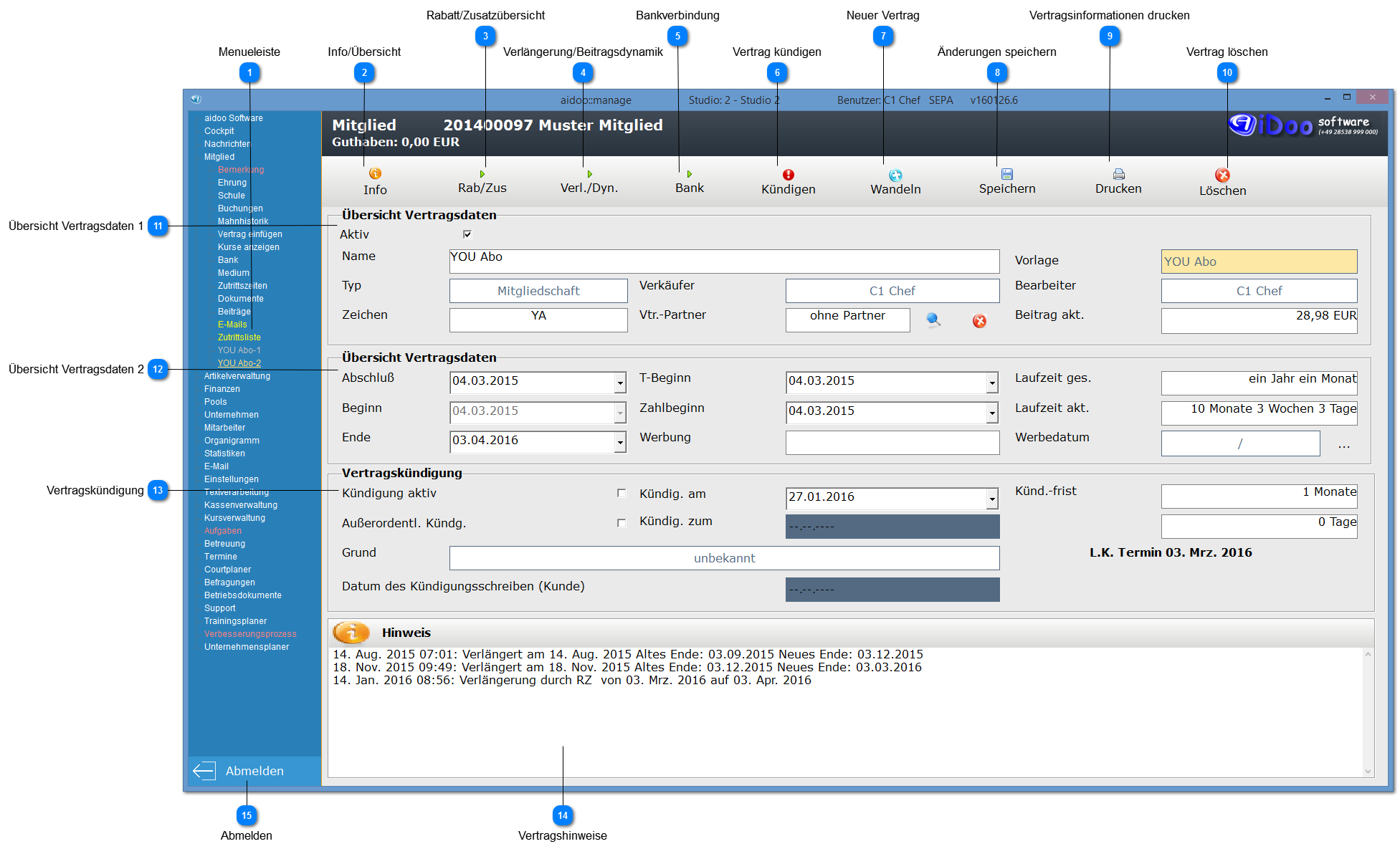Image resolution: width=1400 pixels, height=854 pixels.
Task: Click the Künd.-frist 1 Monate field
Action: (1259, 496)
